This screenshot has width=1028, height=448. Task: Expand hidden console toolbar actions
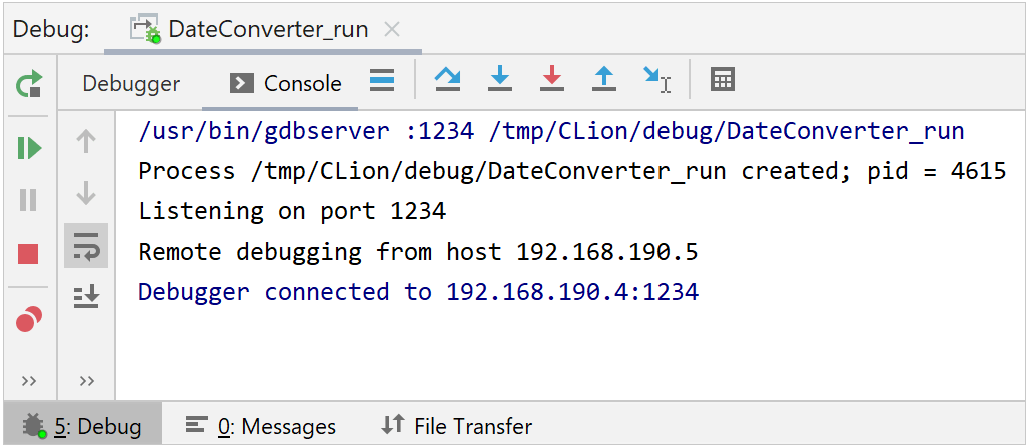click(86, 381)
